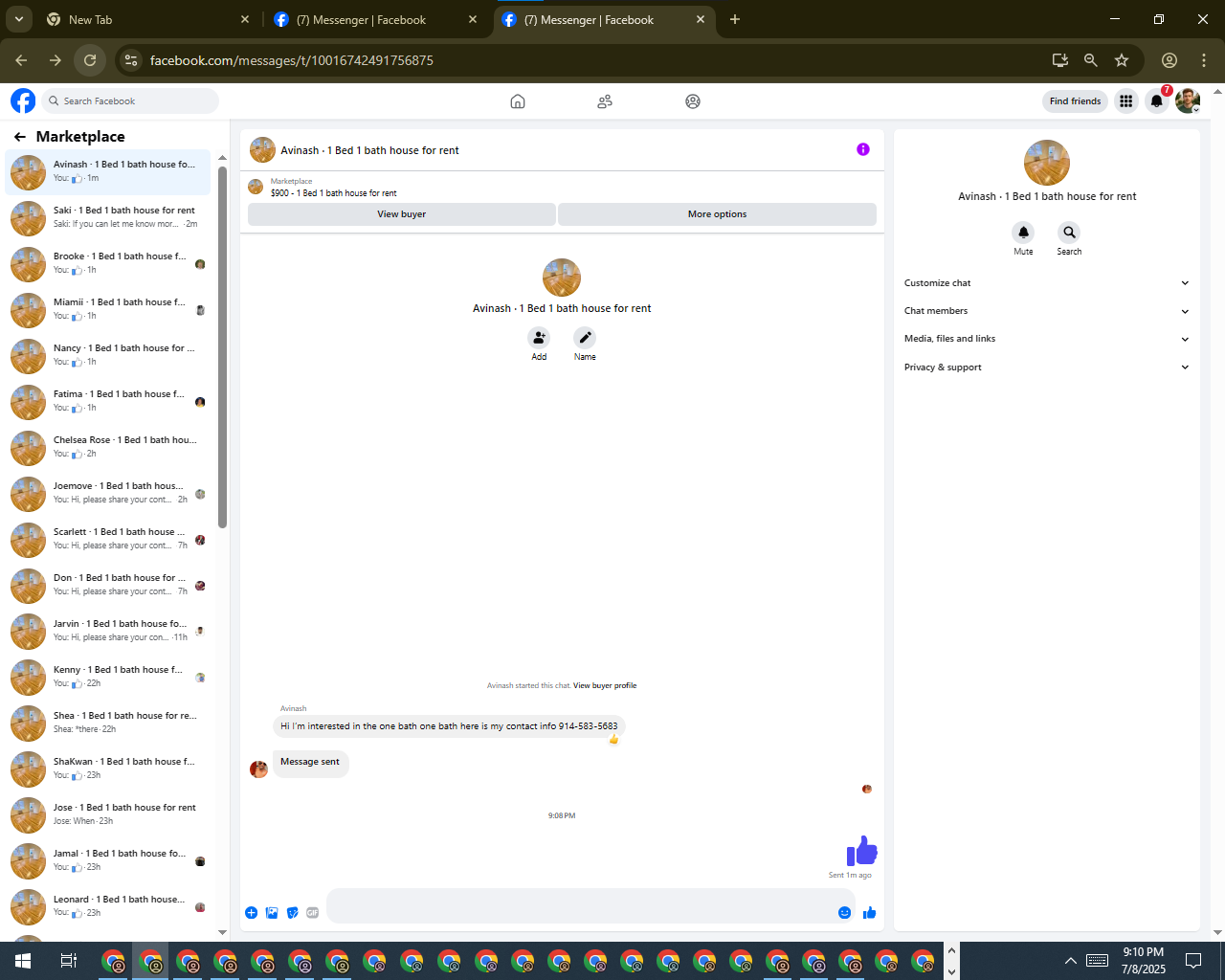The height and width of the screenshot is (980, 1225).
Task: Go back from Marketplace with arrow
Action: coord(20,137)
